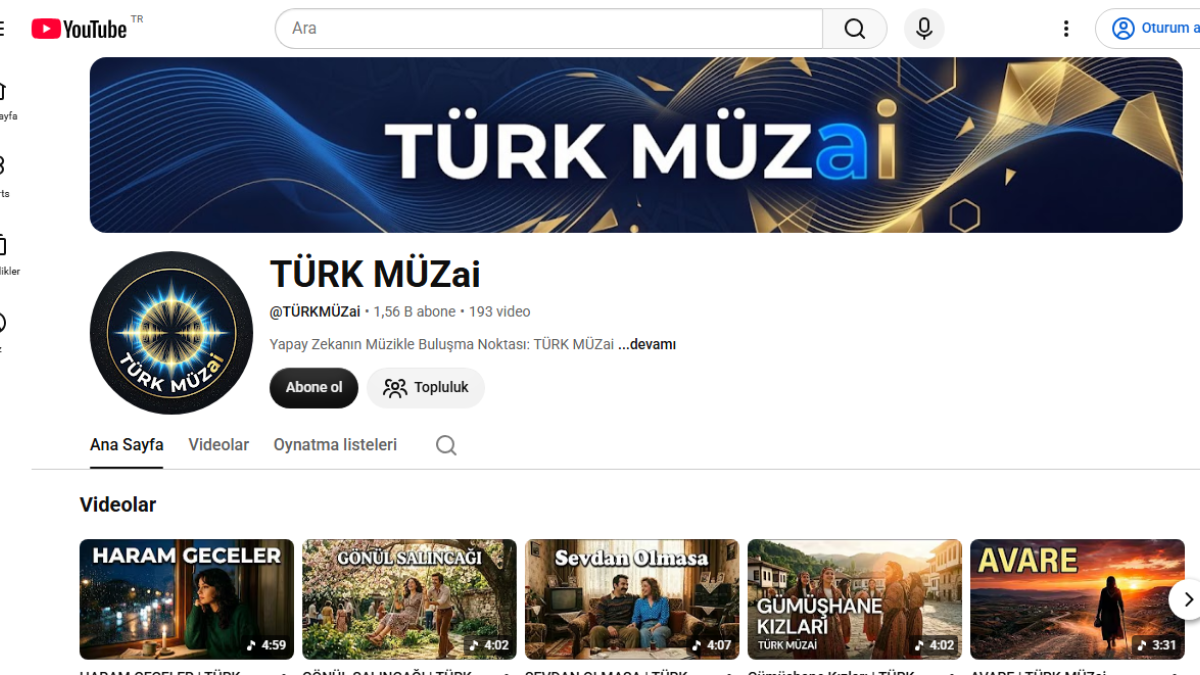Screen dimensions: 1200x675
Task: Search within the channel using magnifier icon
Action: (x=446, y=445)
